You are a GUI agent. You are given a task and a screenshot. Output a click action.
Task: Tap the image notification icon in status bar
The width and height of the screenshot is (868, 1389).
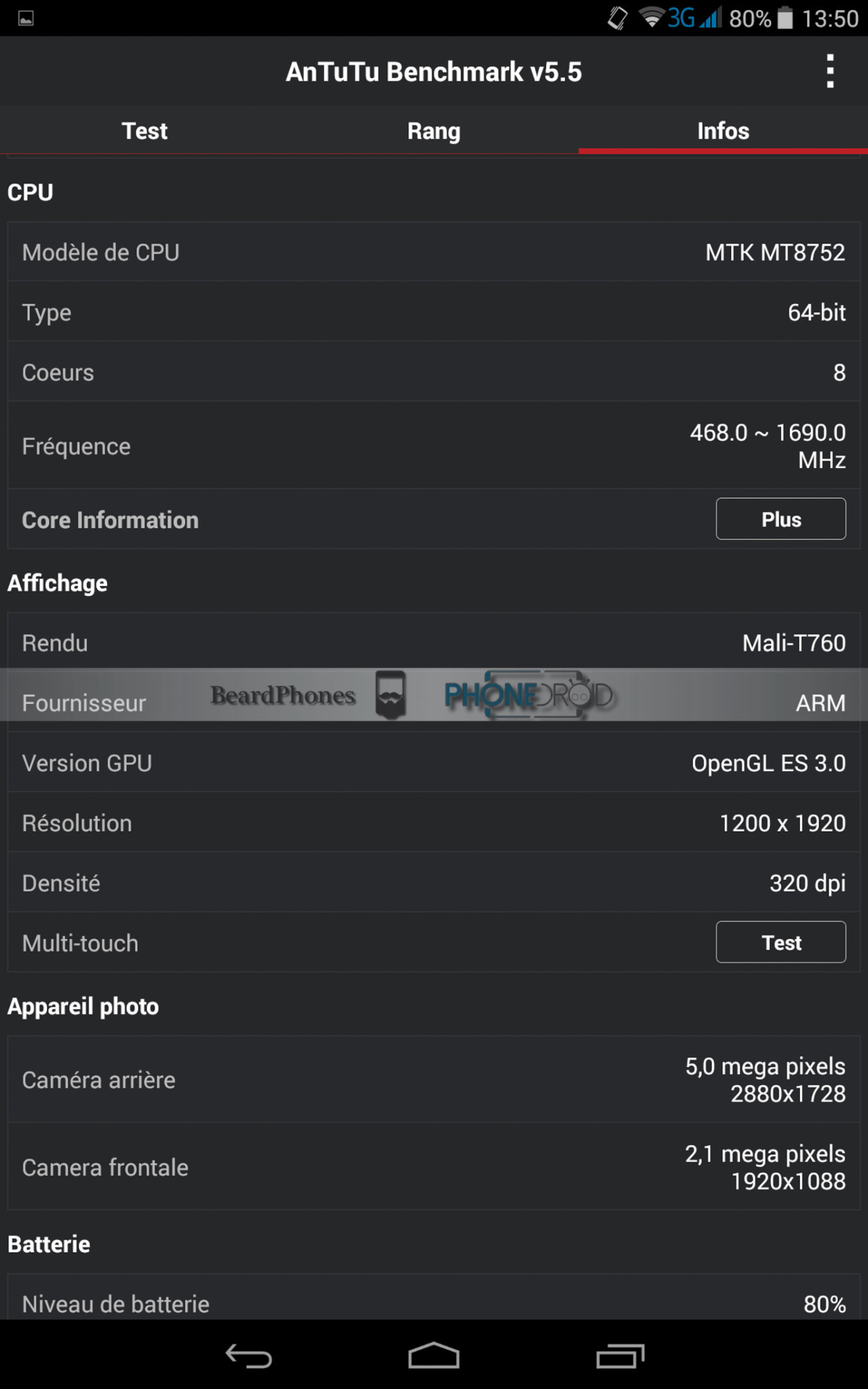pos(26,18)
